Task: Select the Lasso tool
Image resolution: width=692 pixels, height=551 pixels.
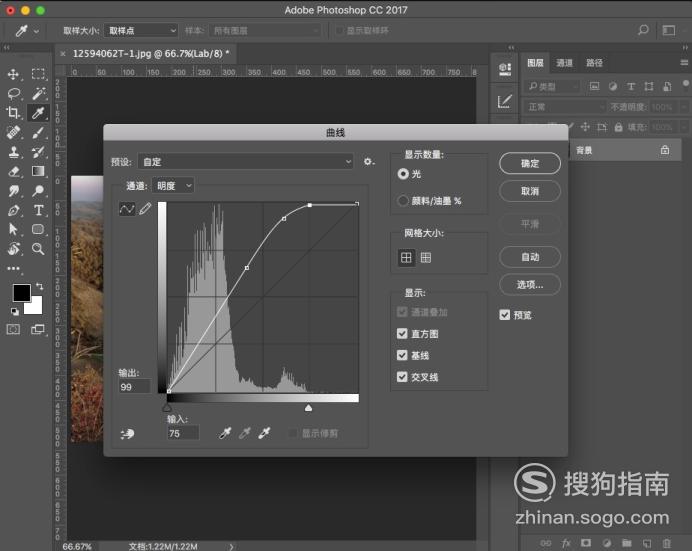Action: (x=13, y=93)
